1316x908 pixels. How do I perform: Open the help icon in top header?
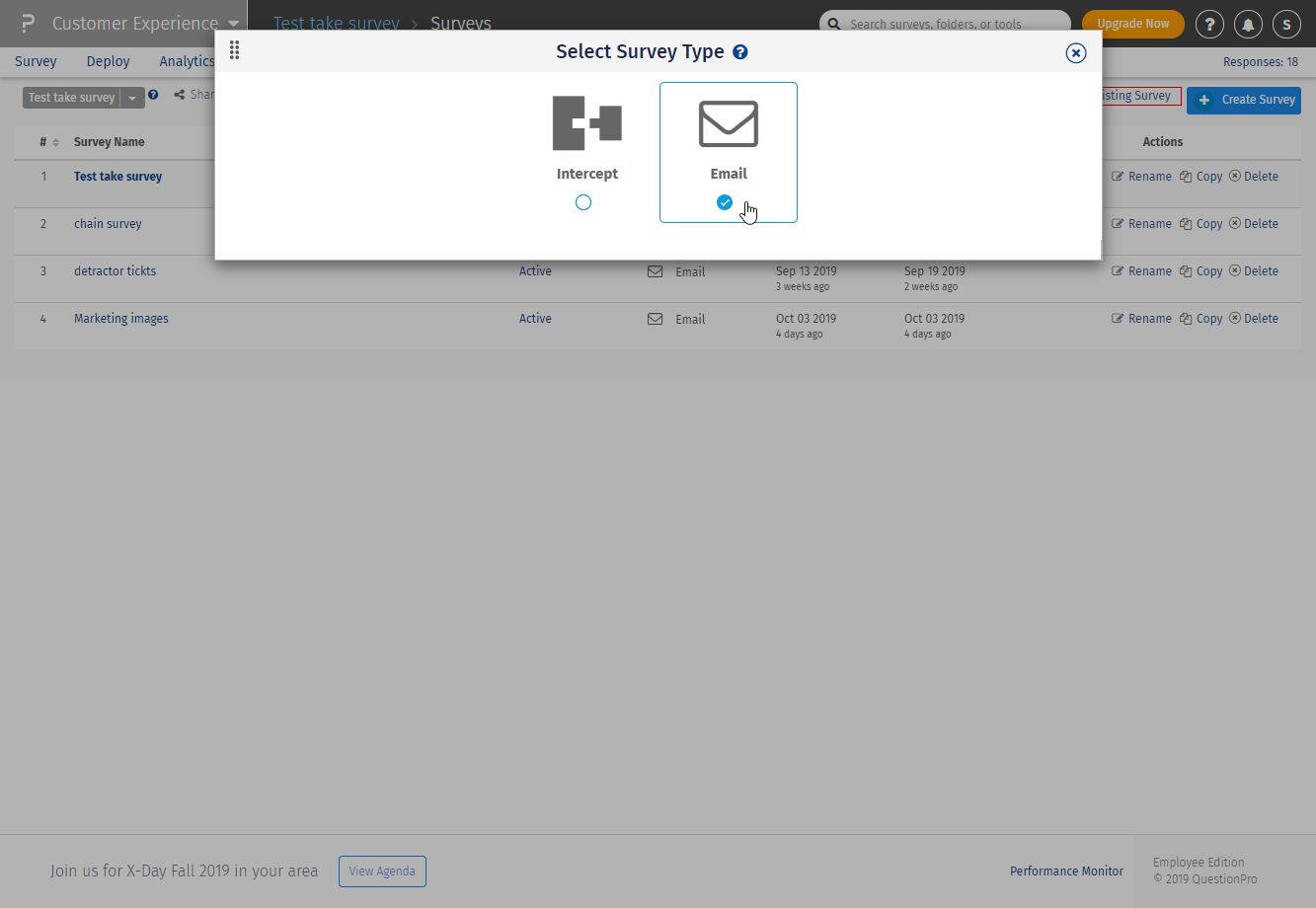click(1209, 24)
